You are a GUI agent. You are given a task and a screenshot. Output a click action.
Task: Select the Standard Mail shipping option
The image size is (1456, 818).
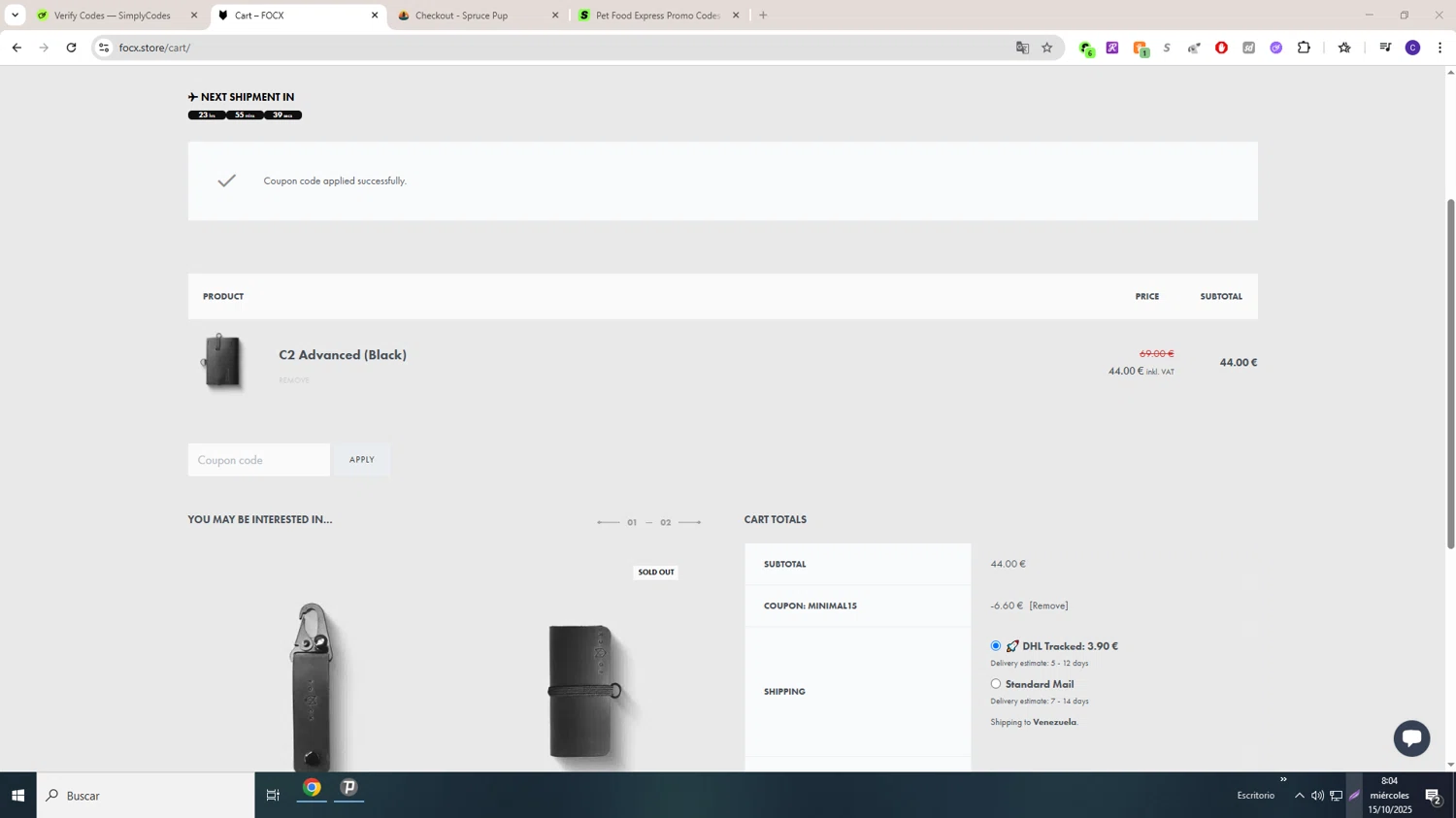pos(996,684)
